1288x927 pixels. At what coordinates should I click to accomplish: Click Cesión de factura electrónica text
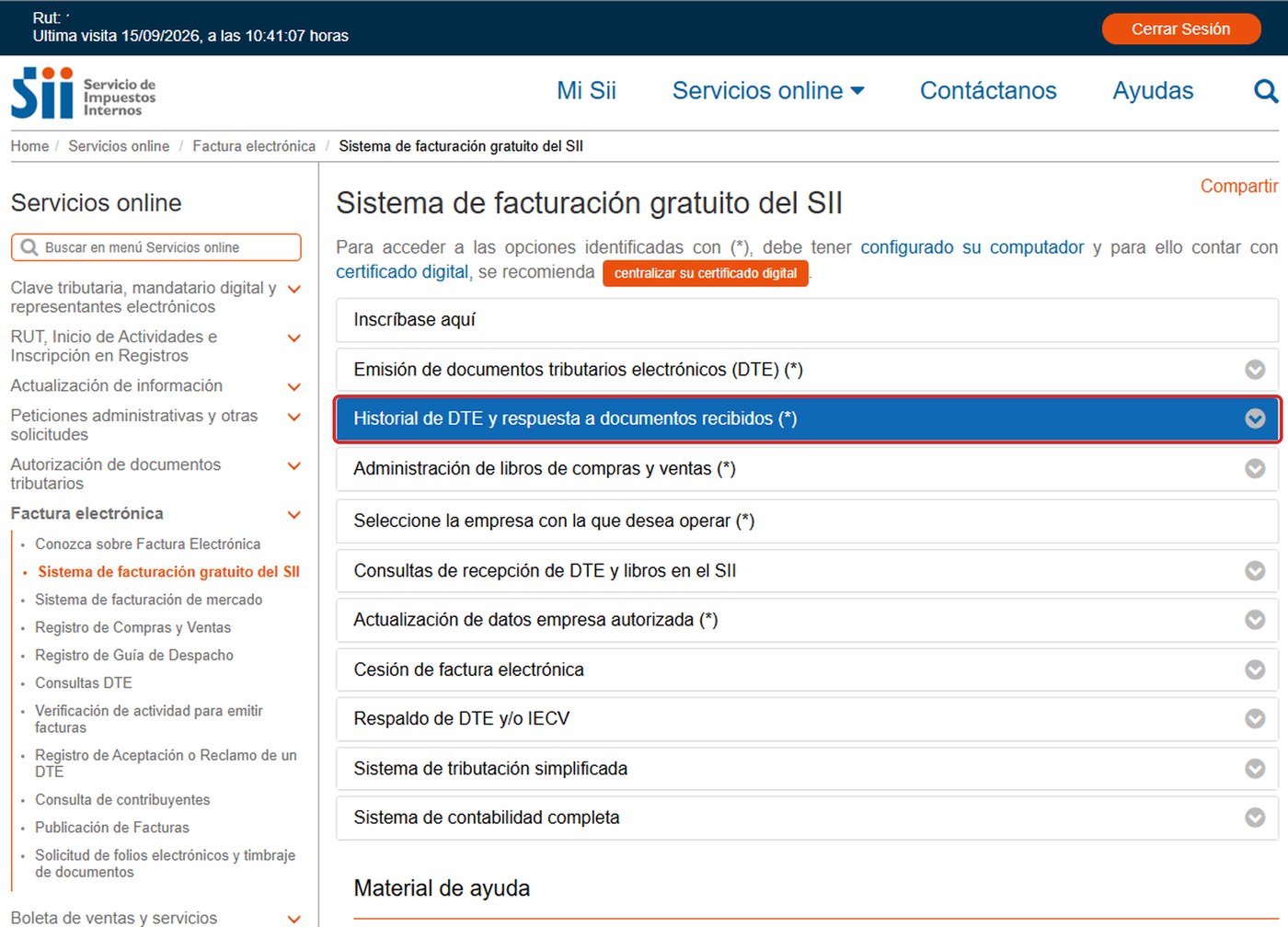coord(468,669)
